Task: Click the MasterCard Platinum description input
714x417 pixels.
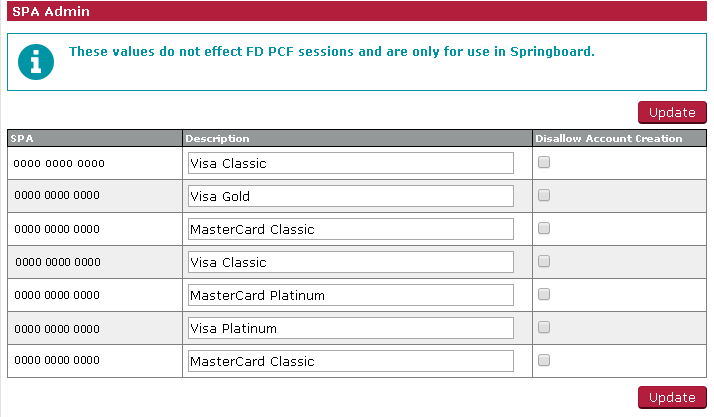Action: coord(351,295)
